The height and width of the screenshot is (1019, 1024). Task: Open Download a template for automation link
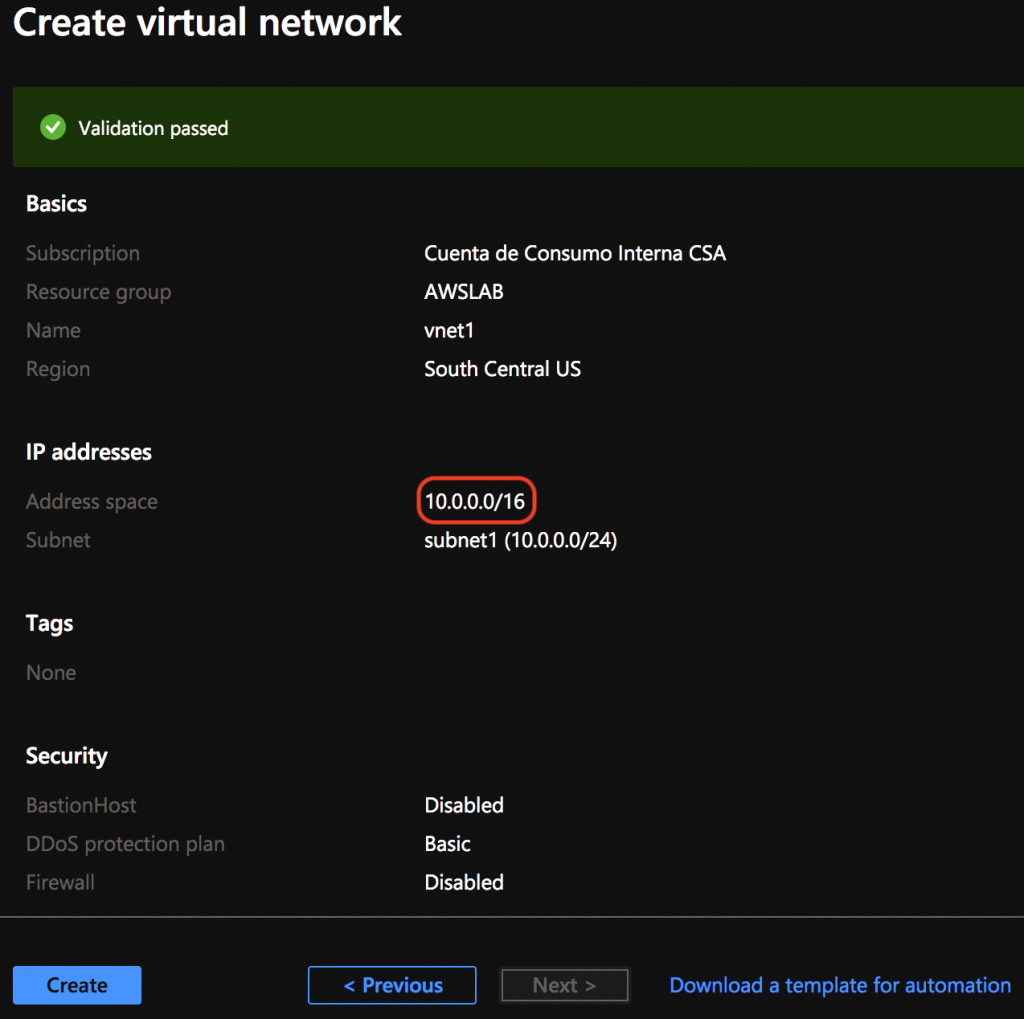pos(840,985)
